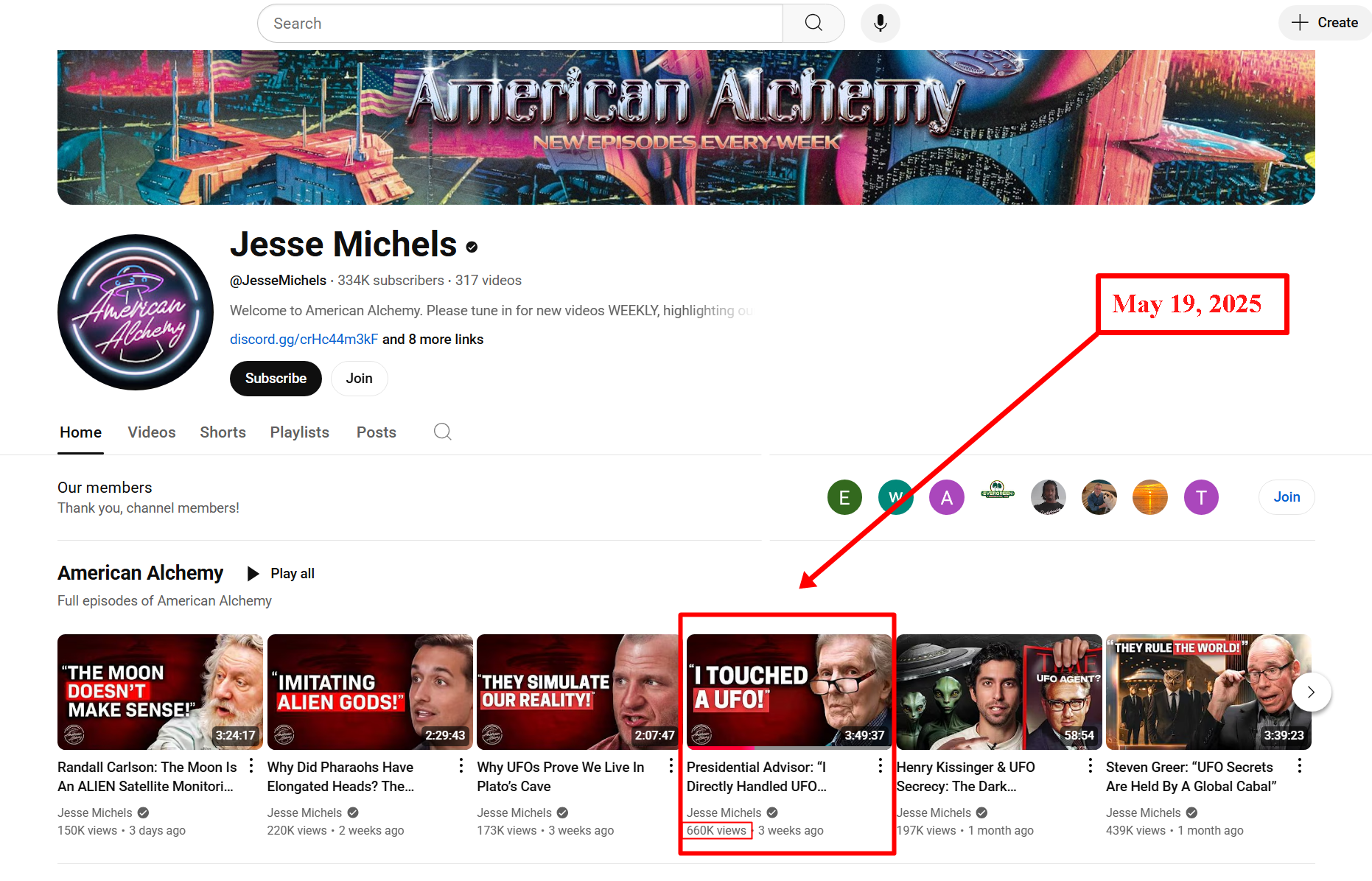Click "150K views" under Randall Carlson video
1372x881 pixels.
click(87, 831)
